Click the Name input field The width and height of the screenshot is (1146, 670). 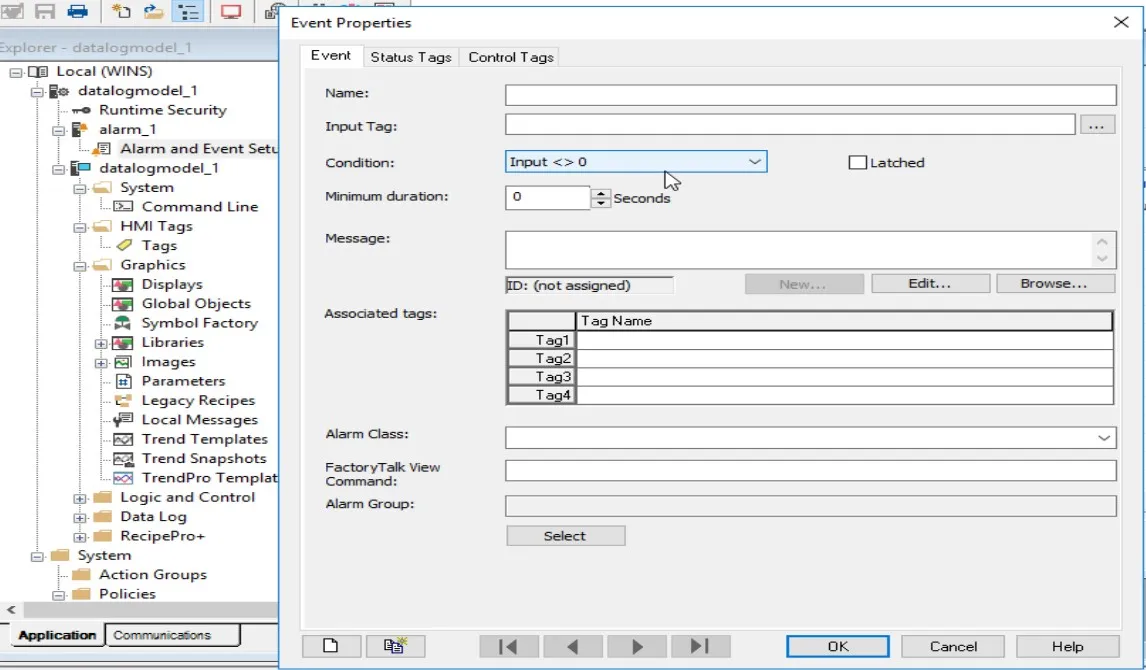(x=811, y=95)
